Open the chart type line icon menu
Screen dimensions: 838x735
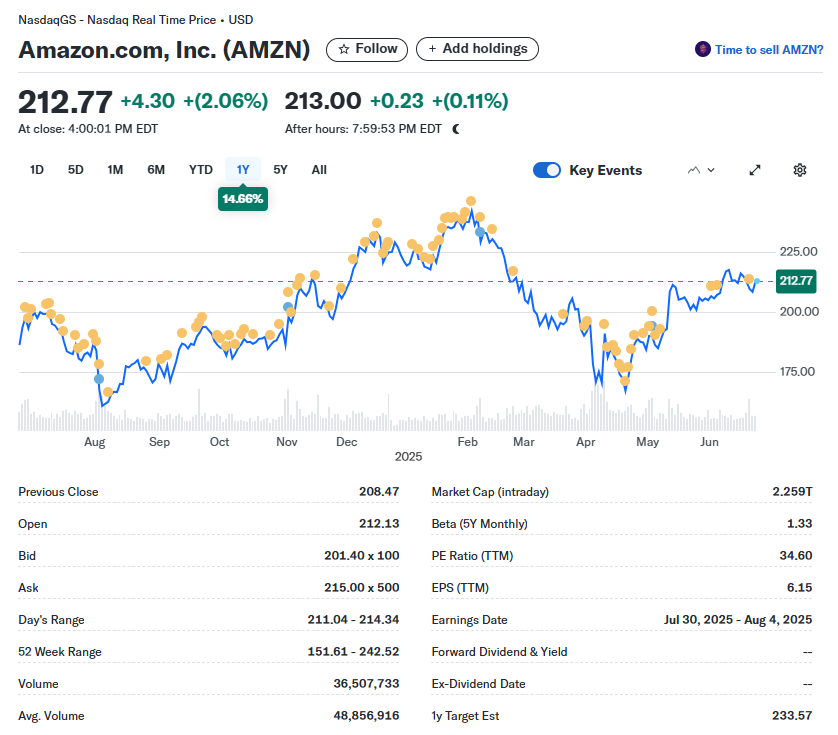[x=694, y=170]
